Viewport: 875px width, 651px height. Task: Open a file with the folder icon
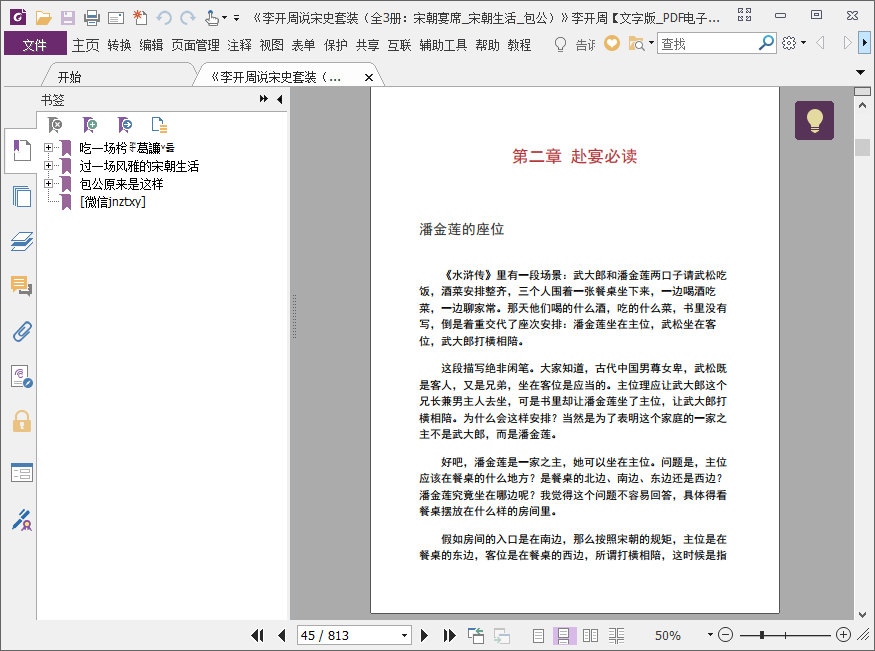pos(44,18)
